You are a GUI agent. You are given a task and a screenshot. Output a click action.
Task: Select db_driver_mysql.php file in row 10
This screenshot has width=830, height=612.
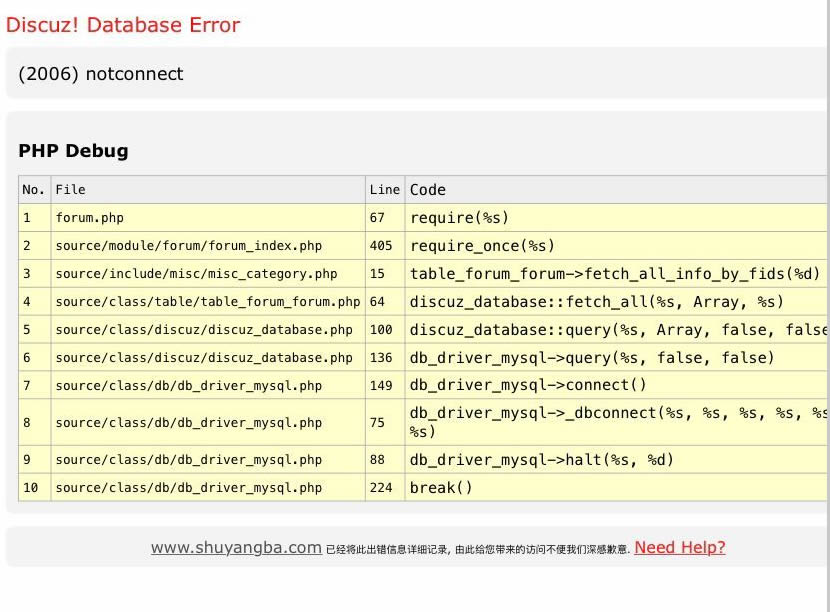[208, 488]
